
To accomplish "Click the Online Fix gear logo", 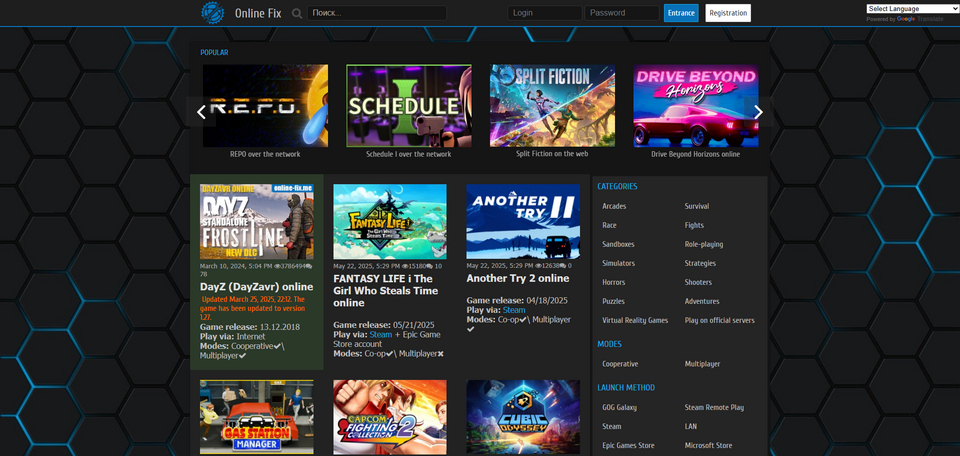I will coord(213,13).
